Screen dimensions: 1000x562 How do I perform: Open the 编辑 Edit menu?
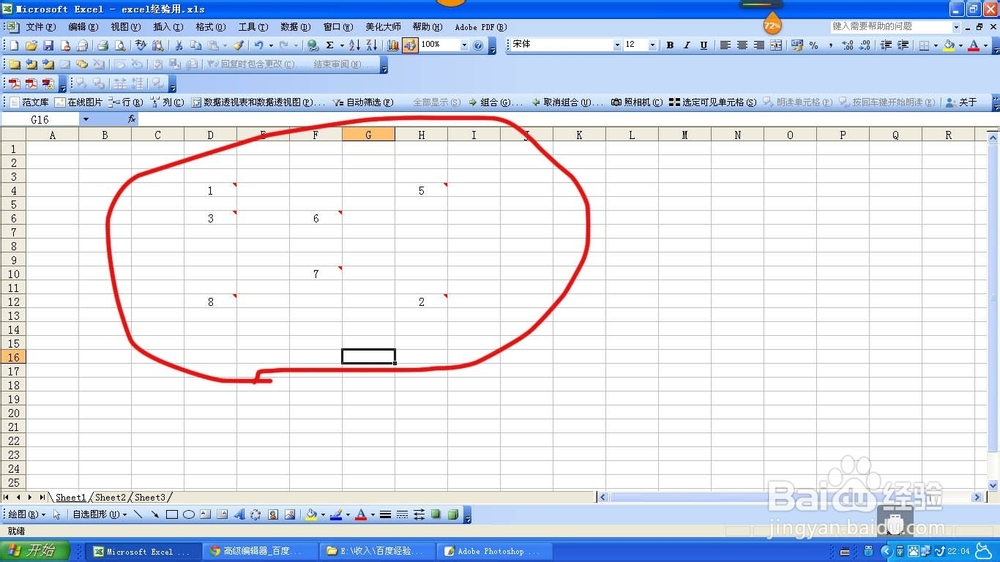[83, 27]
